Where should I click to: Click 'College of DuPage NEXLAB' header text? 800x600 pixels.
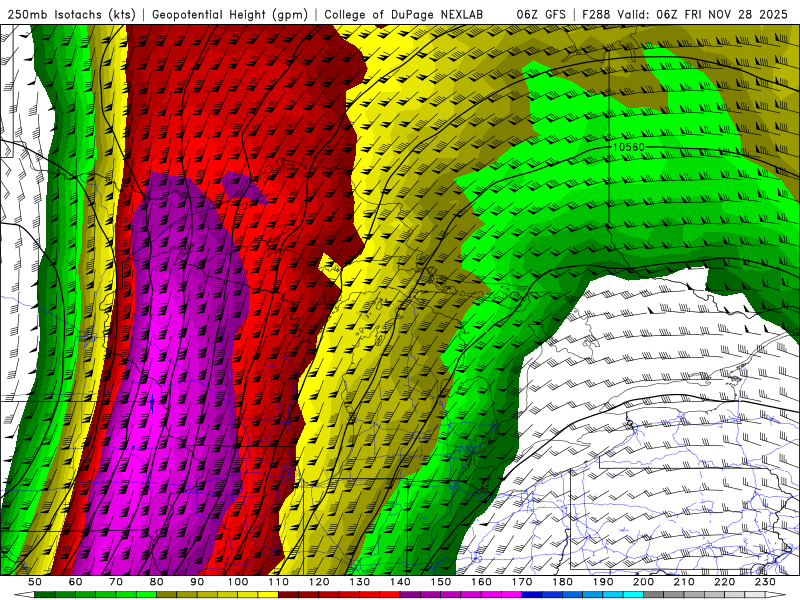tap(403, 14)
